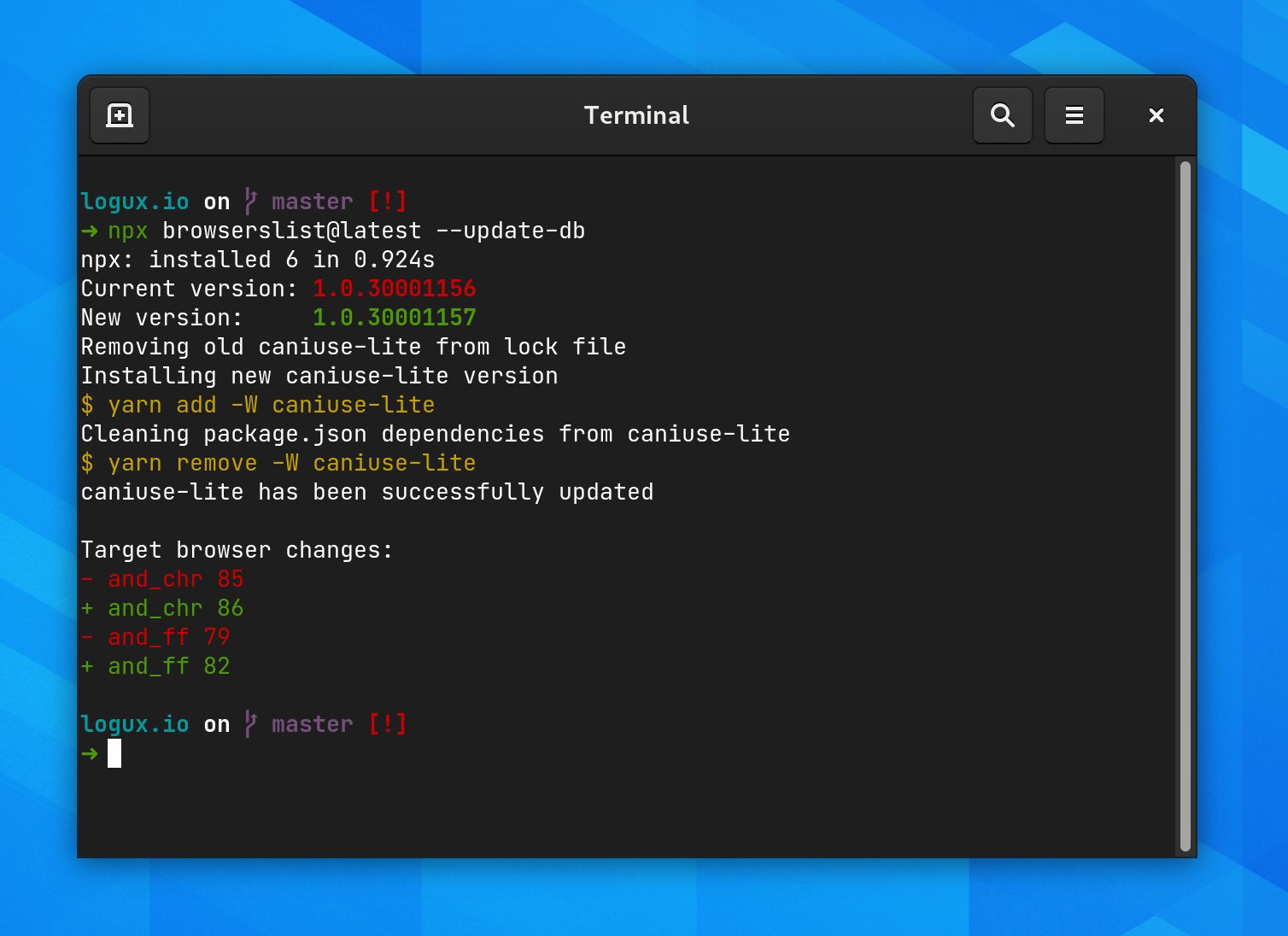Click the cursor block at the prompt
The width and height of the screenshot is (1288, 936).
[x=114, y=753]
